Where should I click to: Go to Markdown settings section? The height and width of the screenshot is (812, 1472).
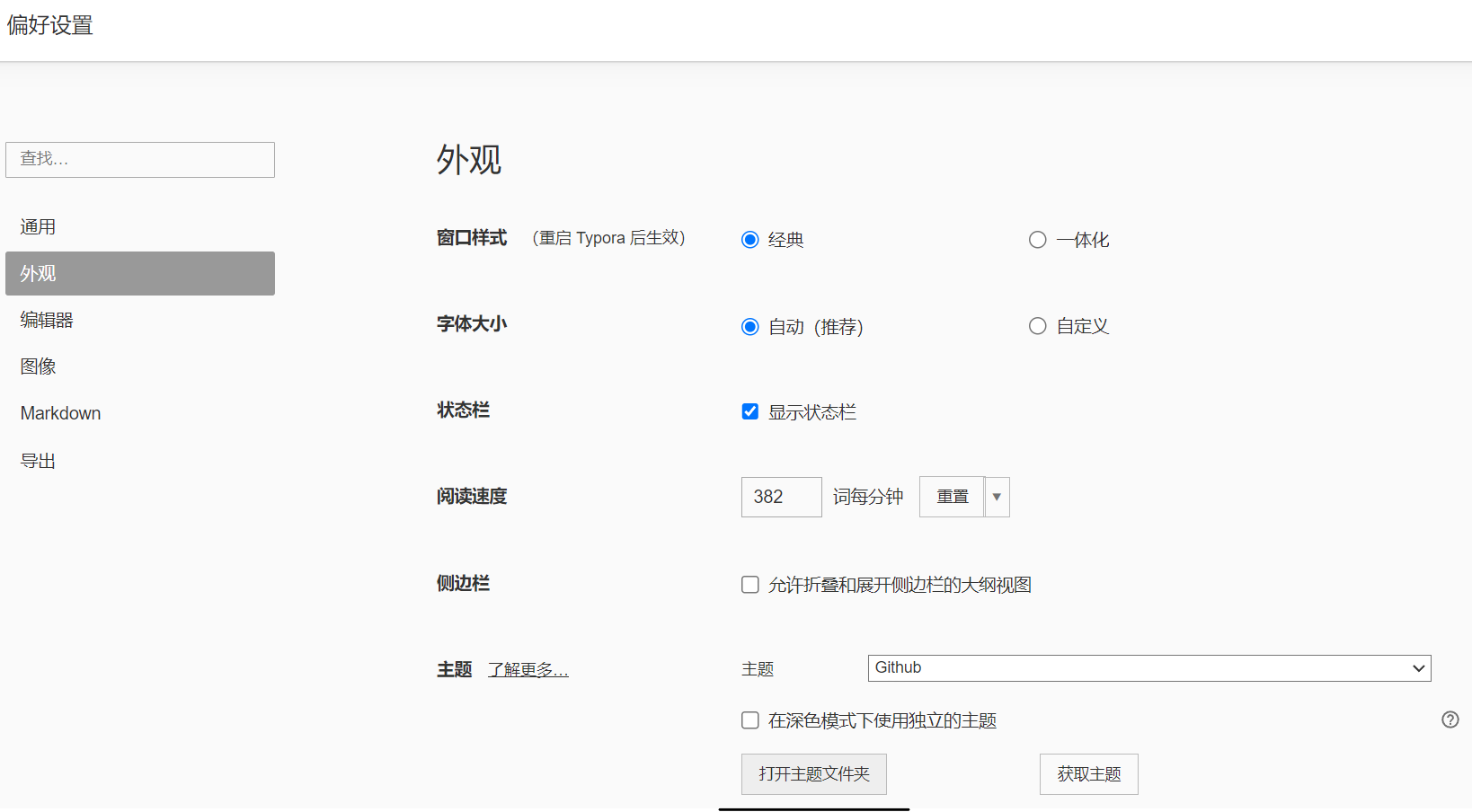pyautogui.click(x=140, y=413)
